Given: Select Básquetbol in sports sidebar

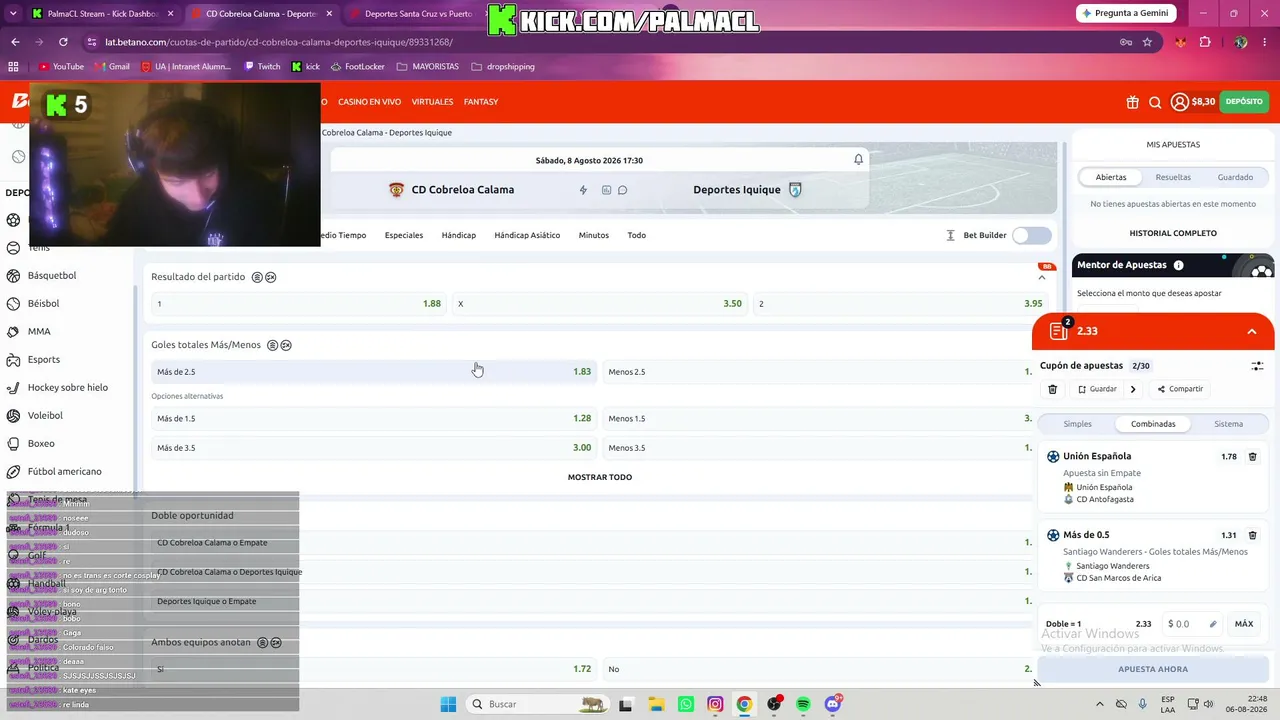Looking at the screenshot, I should click(x=52, y=276).
